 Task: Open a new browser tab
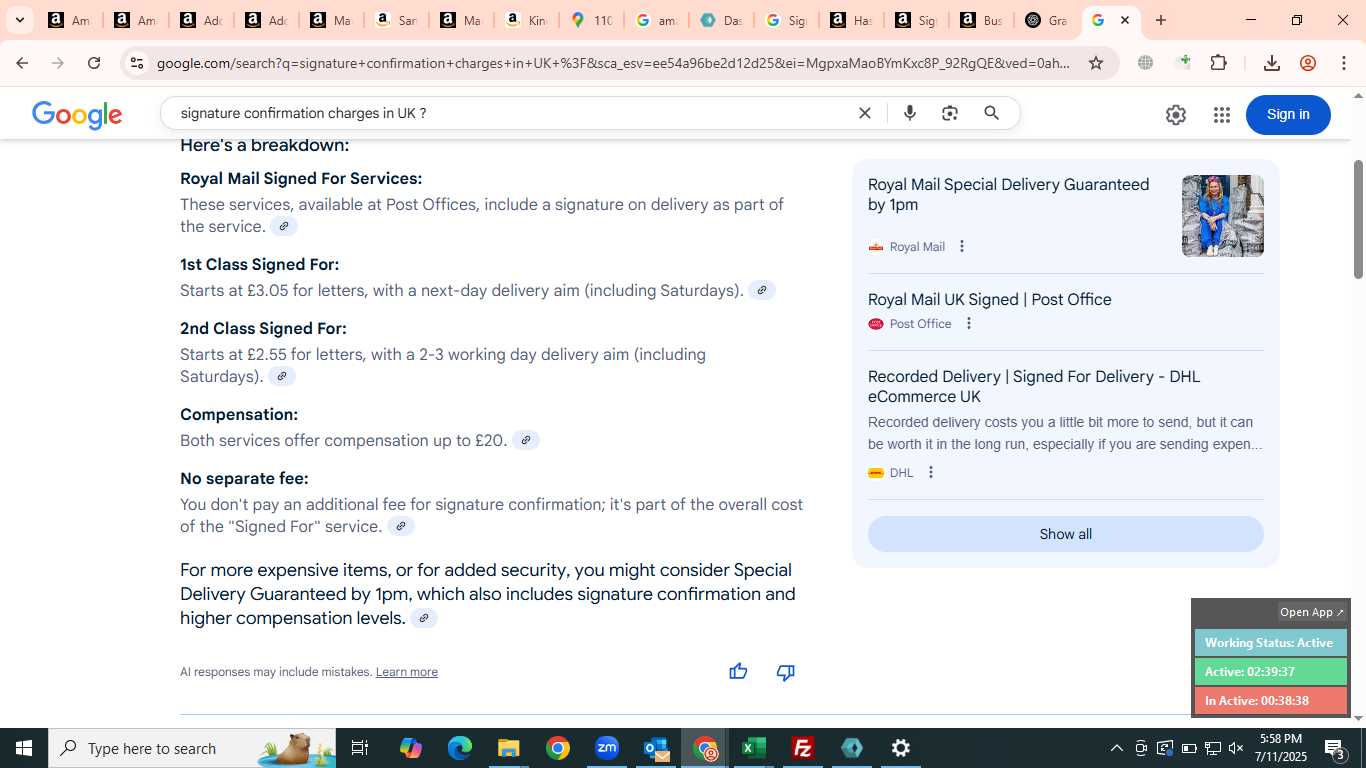click(1161, 20)
